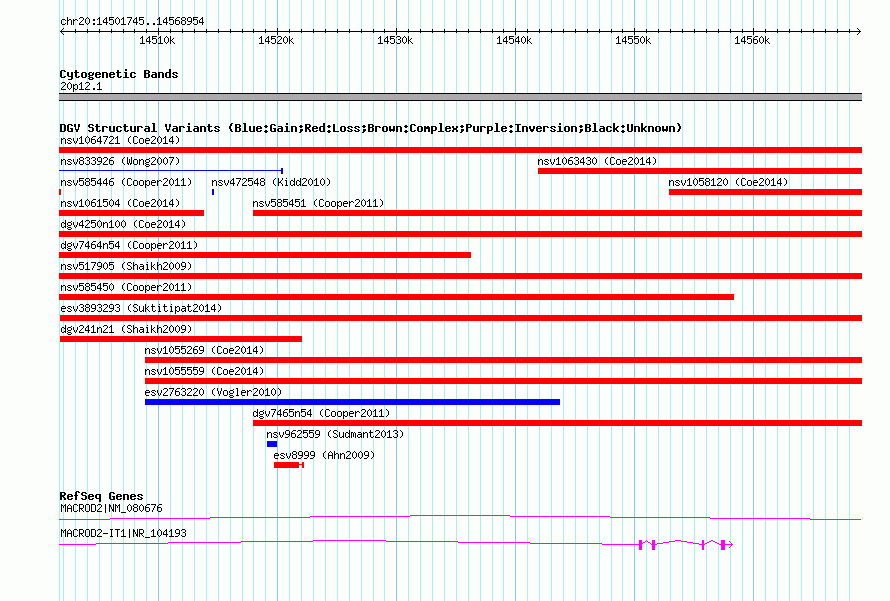
Task: Select the small blue nsv962559 variant block
Action: point(272,444)
